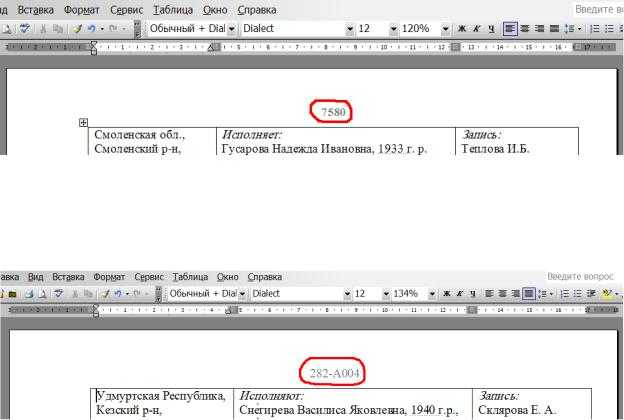Viewport: 624px width, 420px height.
Task: Click the circled header number 7580
Action: click(329, 112)
